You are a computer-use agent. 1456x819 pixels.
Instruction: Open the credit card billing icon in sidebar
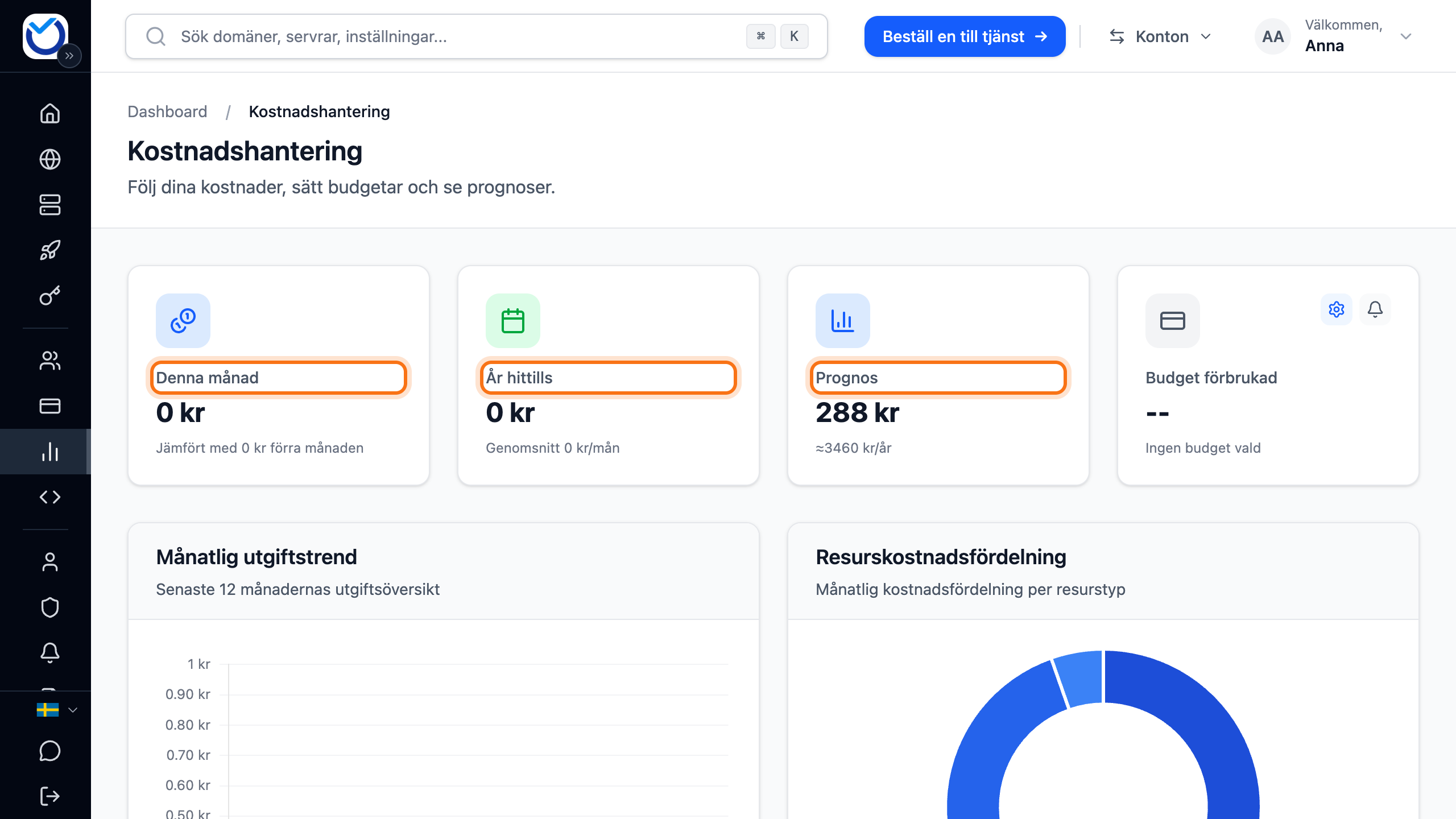[50, 406]
